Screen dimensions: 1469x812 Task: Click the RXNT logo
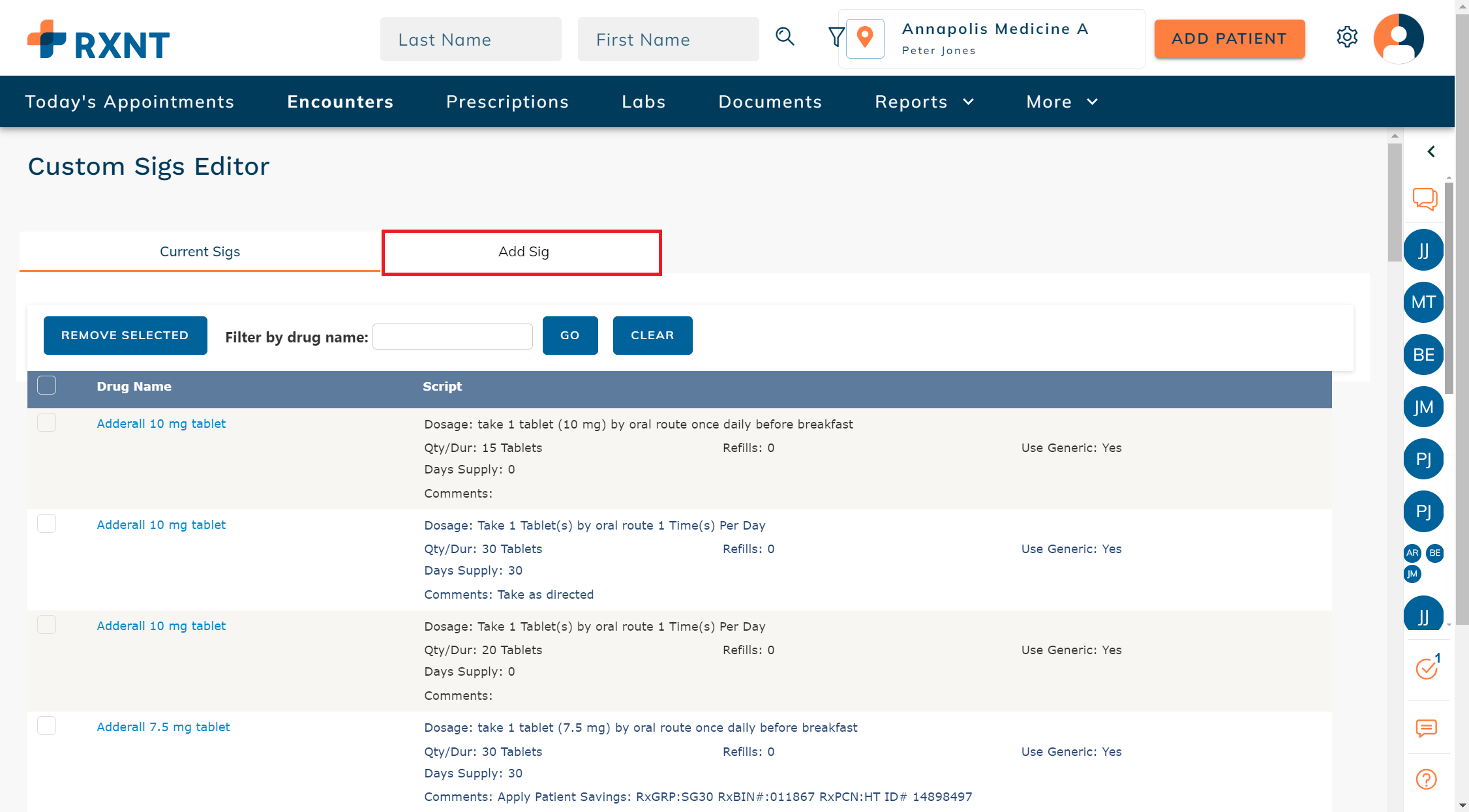coord(98,40)
